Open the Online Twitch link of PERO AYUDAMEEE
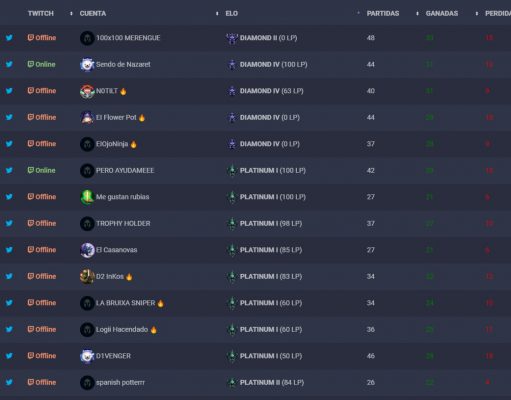Viewport: 511px width, 400px height. tap(41, 170)
